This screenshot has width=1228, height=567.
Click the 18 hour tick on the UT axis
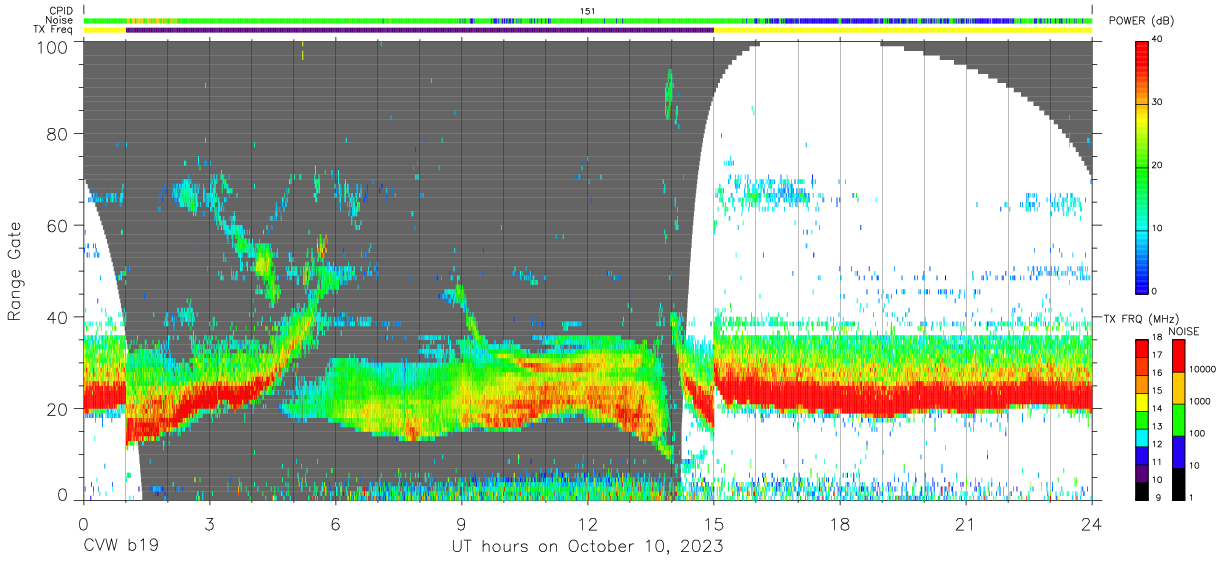tap(839, 524)
